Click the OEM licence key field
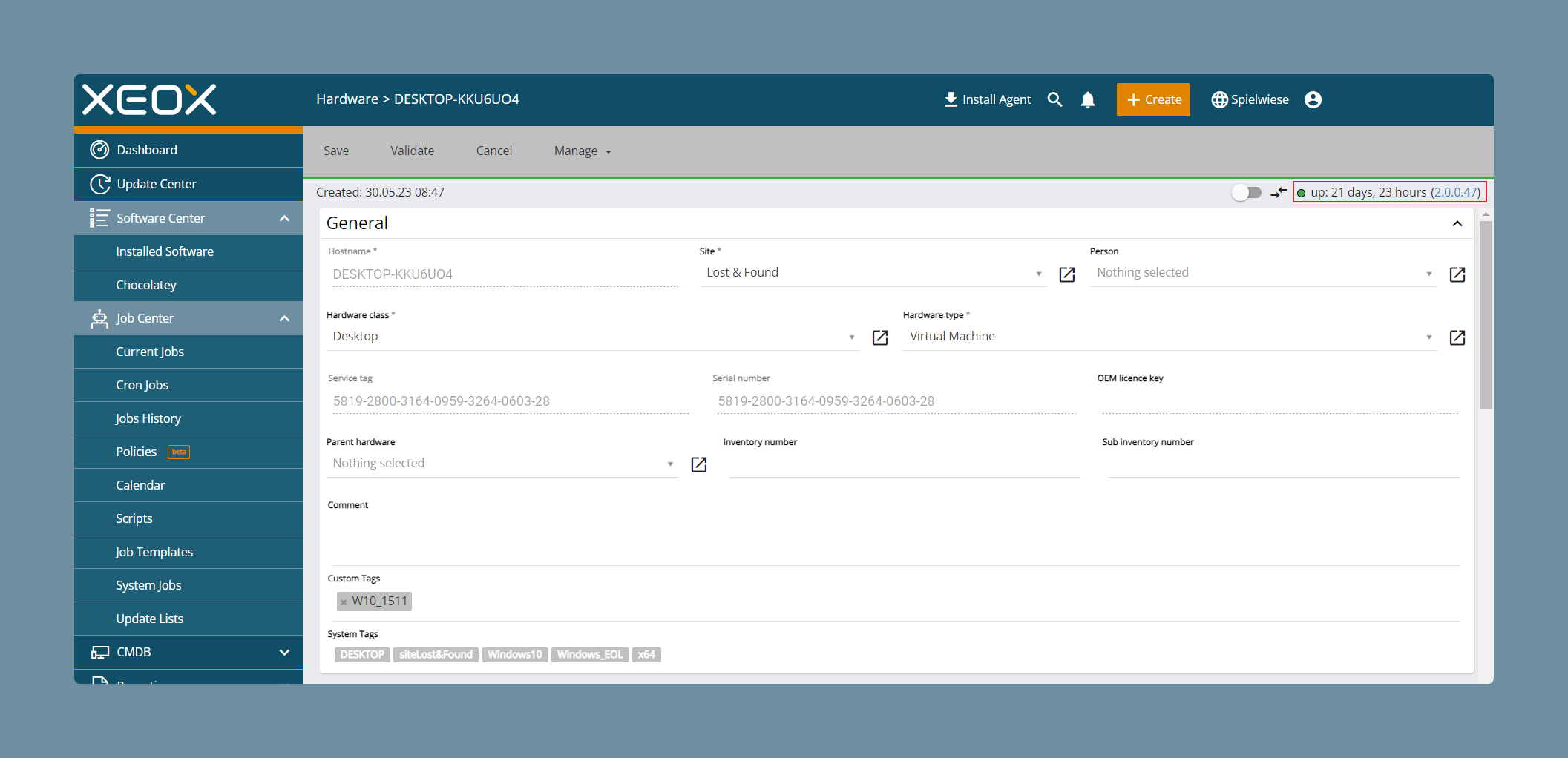 click(x=1281, y=401)
